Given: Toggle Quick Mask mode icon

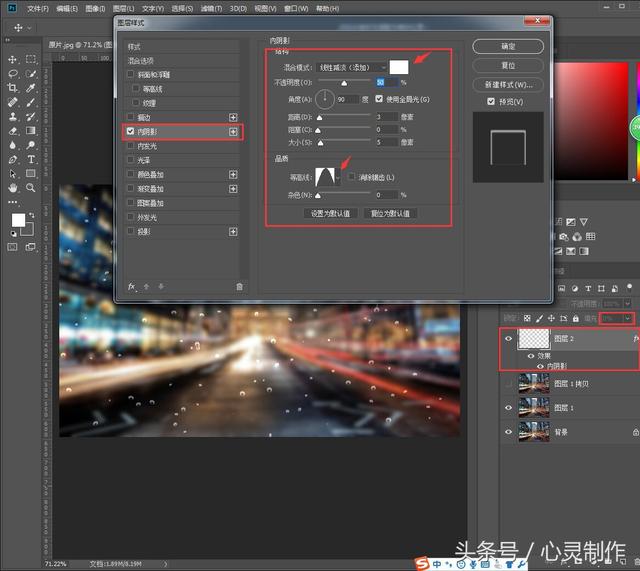Looking at the screenshot, I should tap(13, 247).
